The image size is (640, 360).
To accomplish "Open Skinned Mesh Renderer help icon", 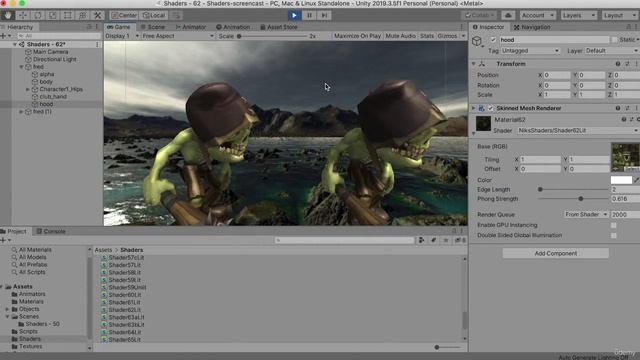I will 618,108.
